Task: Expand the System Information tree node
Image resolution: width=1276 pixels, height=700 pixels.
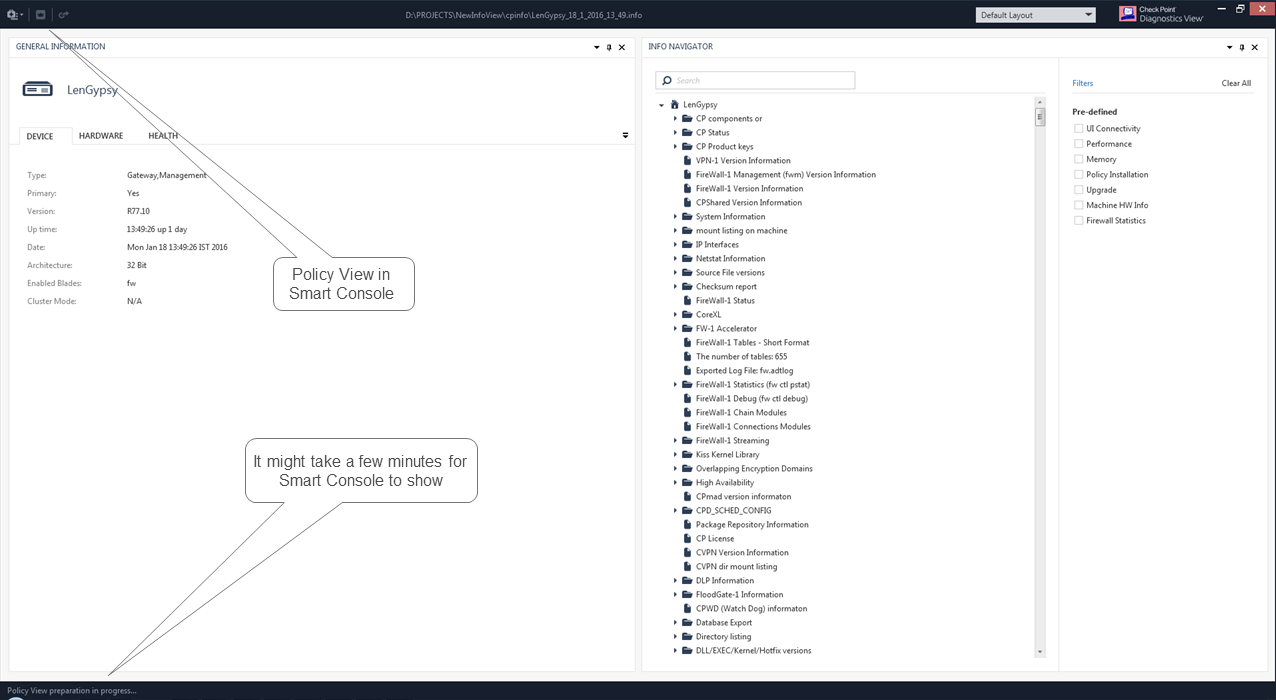Action: pyautogui.click(x=675, y=217)
